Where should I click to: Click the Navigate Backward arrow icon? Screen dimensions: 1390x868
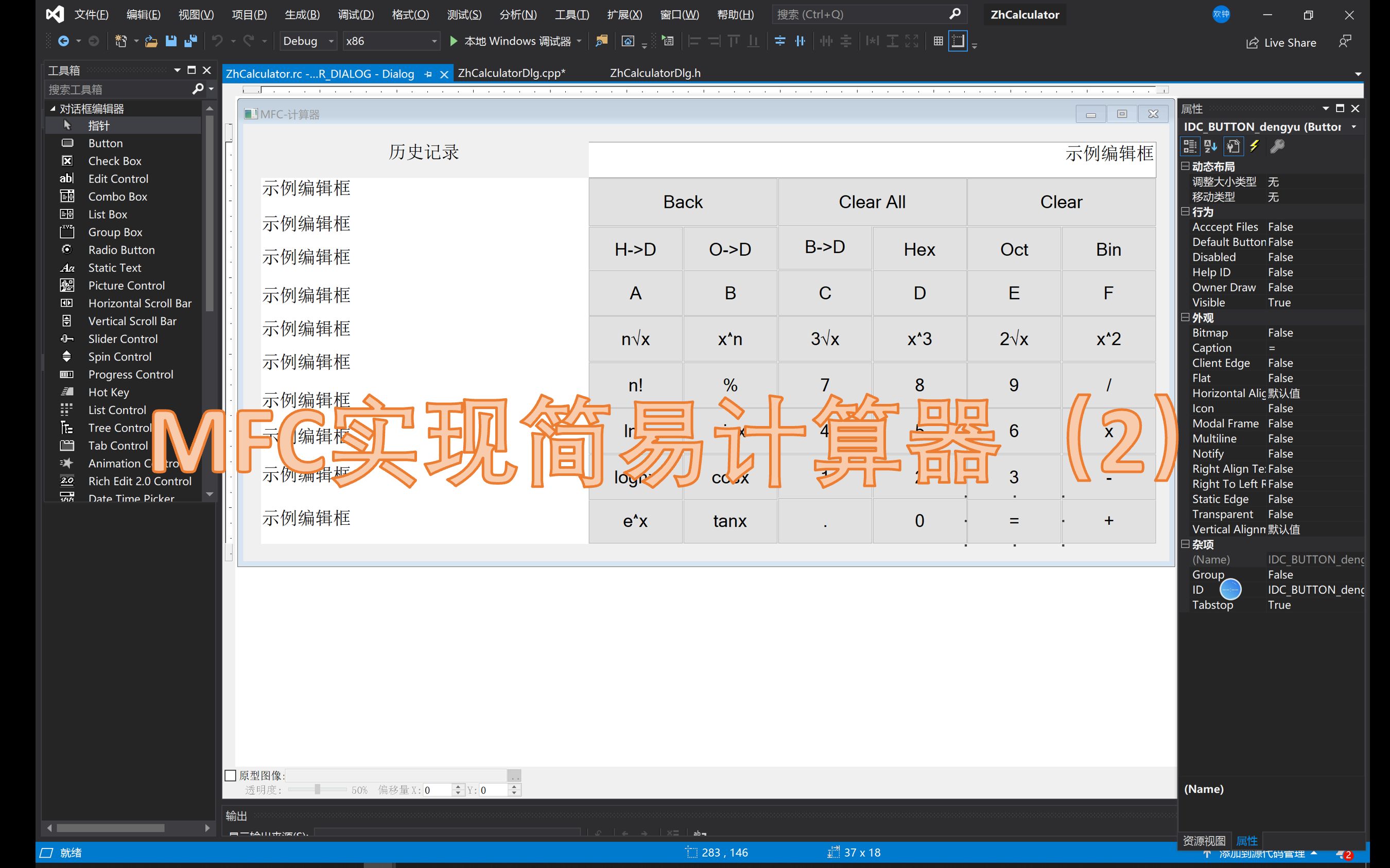[64, 41]
